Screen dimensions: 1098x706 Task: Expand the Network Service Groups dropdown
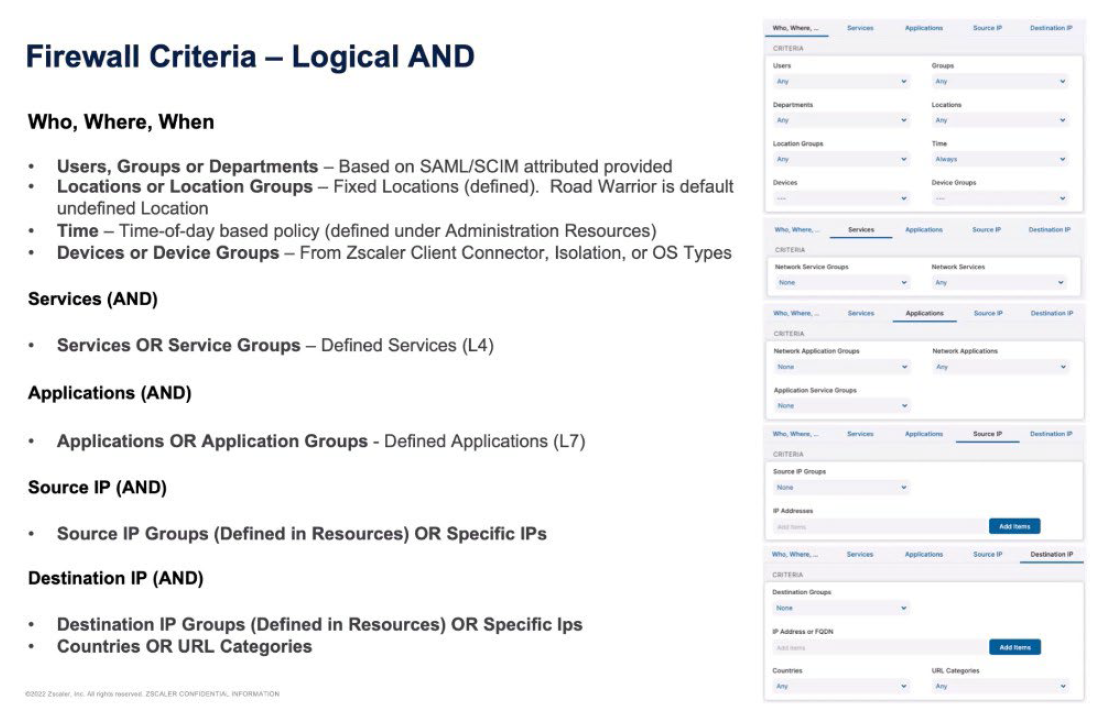841,283
